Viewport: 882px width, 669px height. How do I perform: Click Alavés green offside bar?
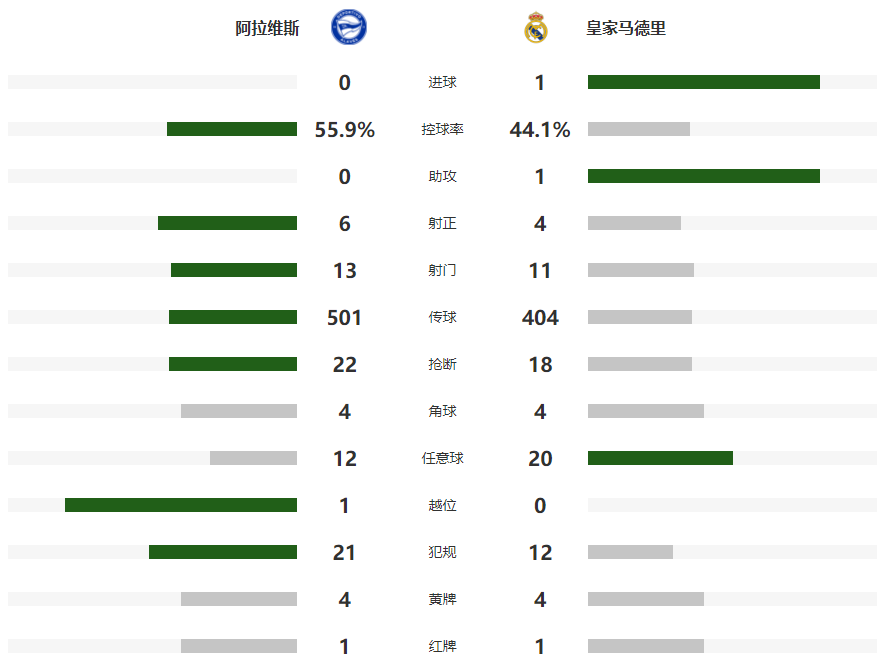click(181, 505)
